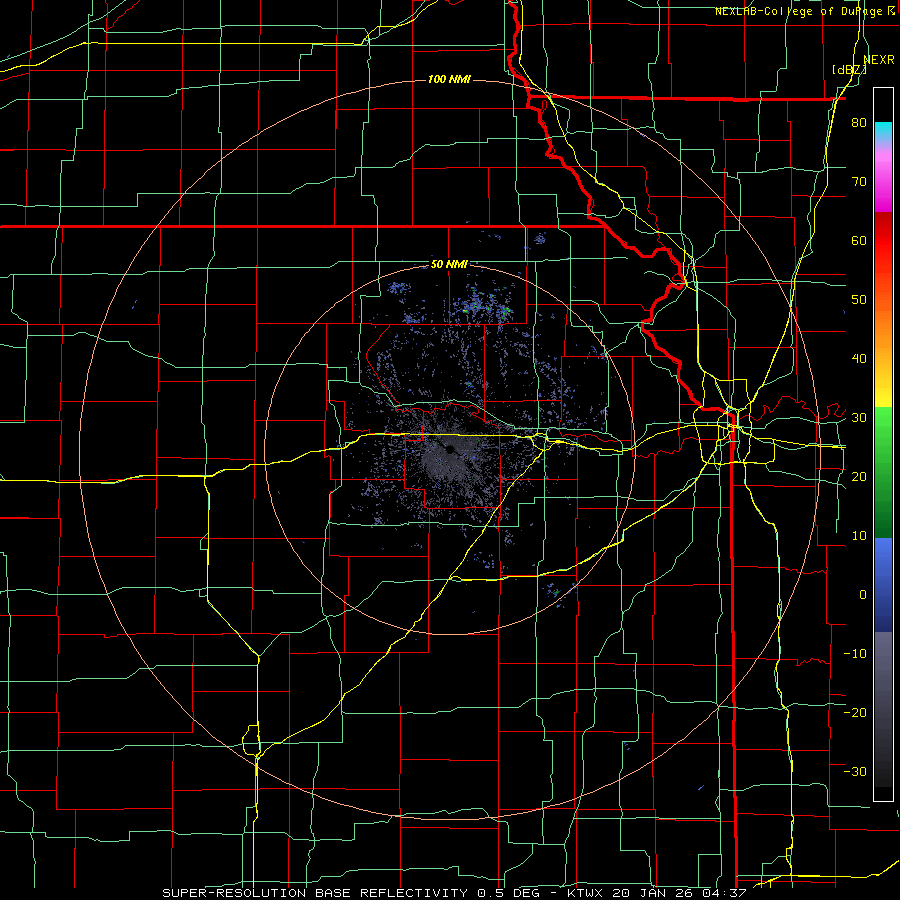Click the 50 NMI range ring label
This screenshot has height=900, width=900.
point(449,265)
